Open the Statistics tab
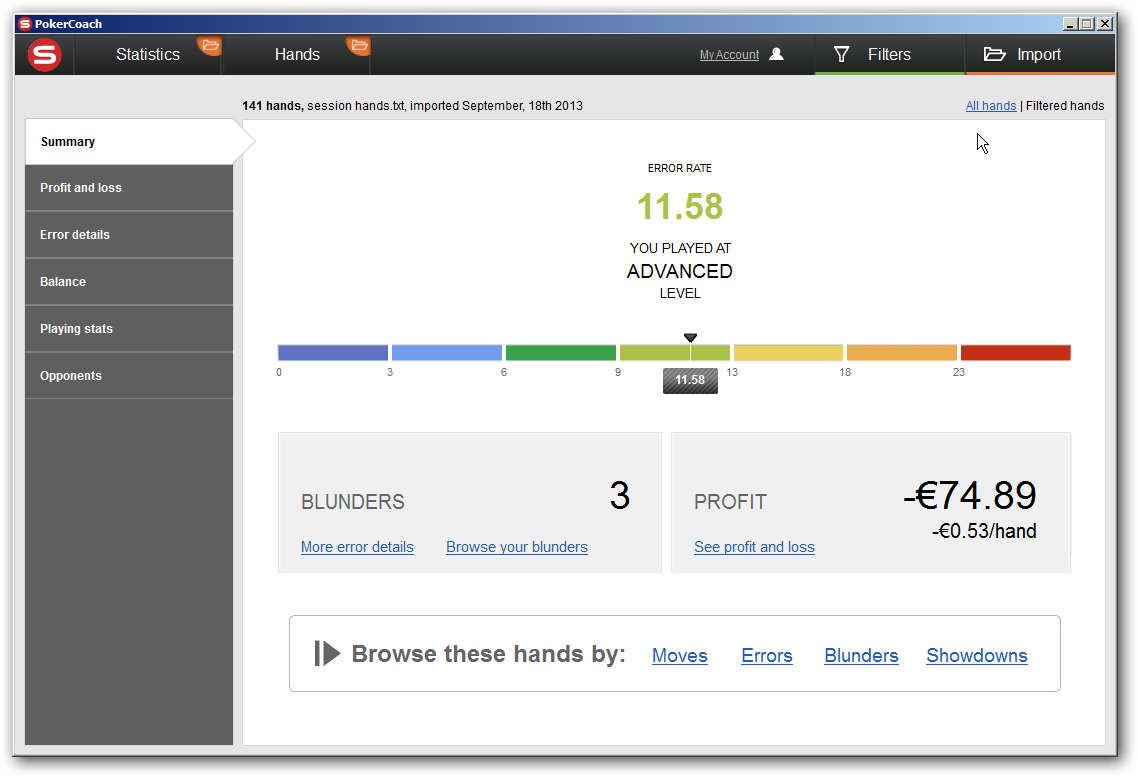 [x=147, y=54]
